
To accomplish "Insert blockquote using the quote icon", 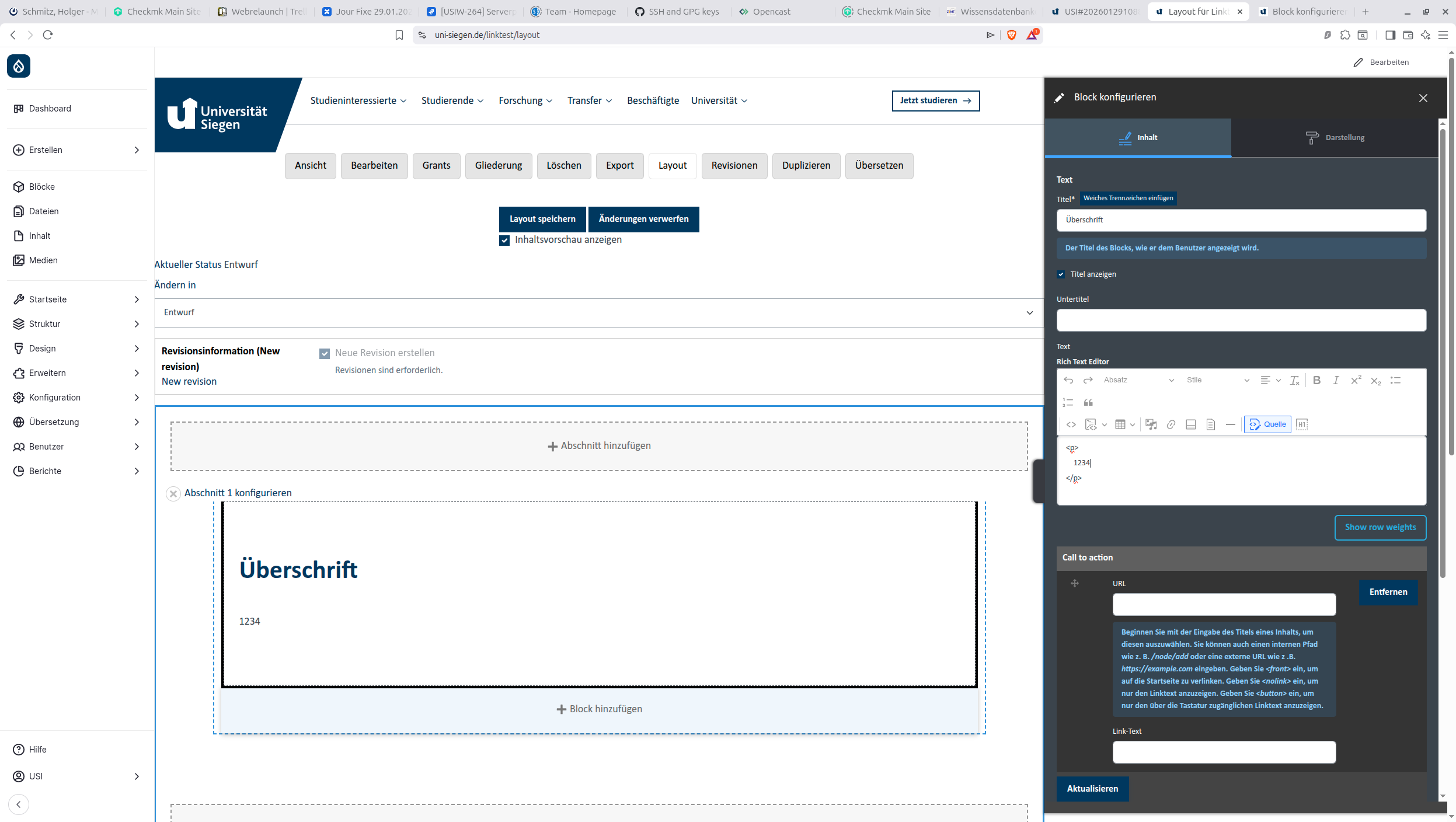I will click(x=1088, y=402).
